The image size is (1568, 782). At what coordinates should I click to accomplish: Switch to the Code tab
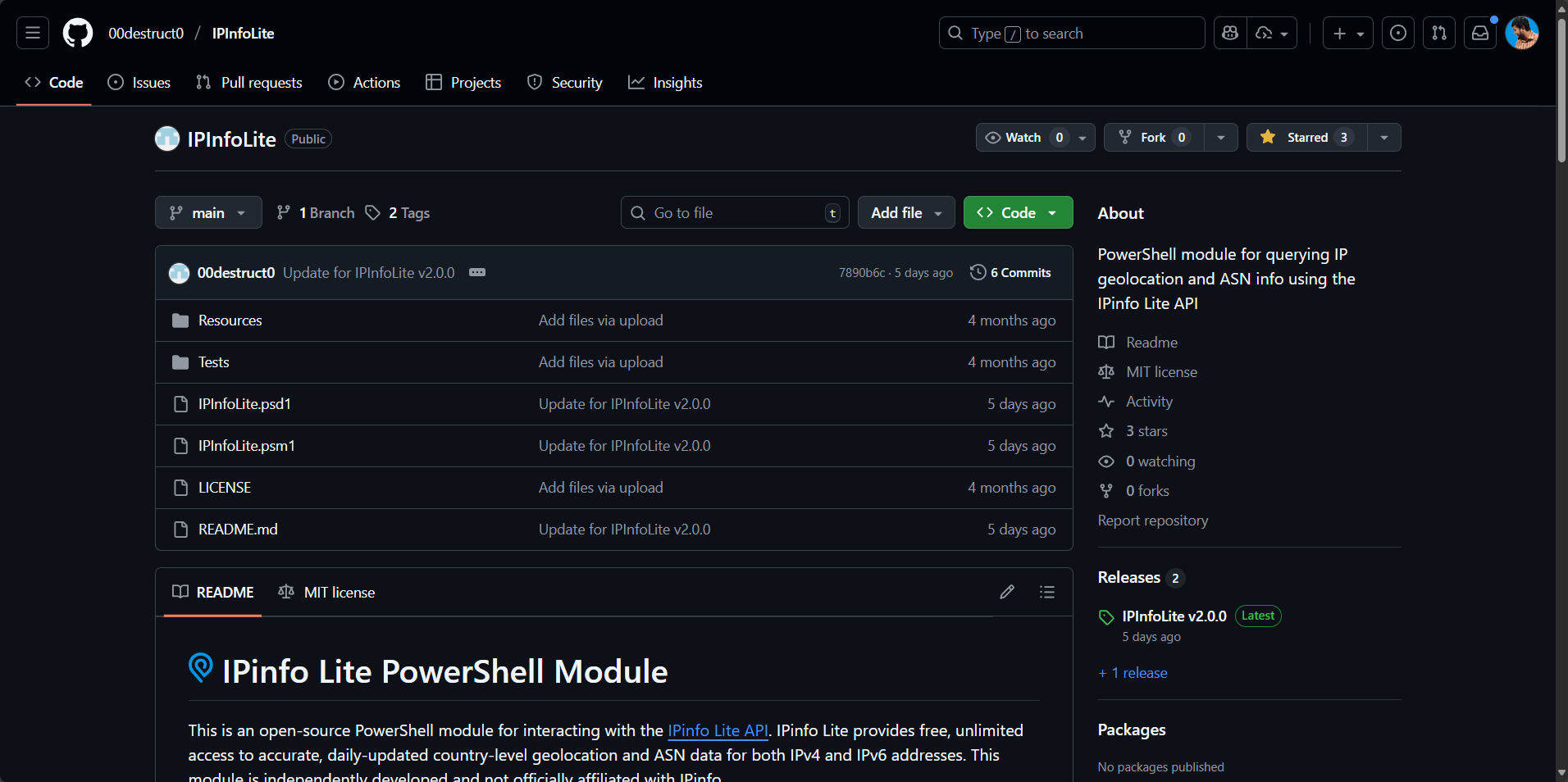(54, 83)
